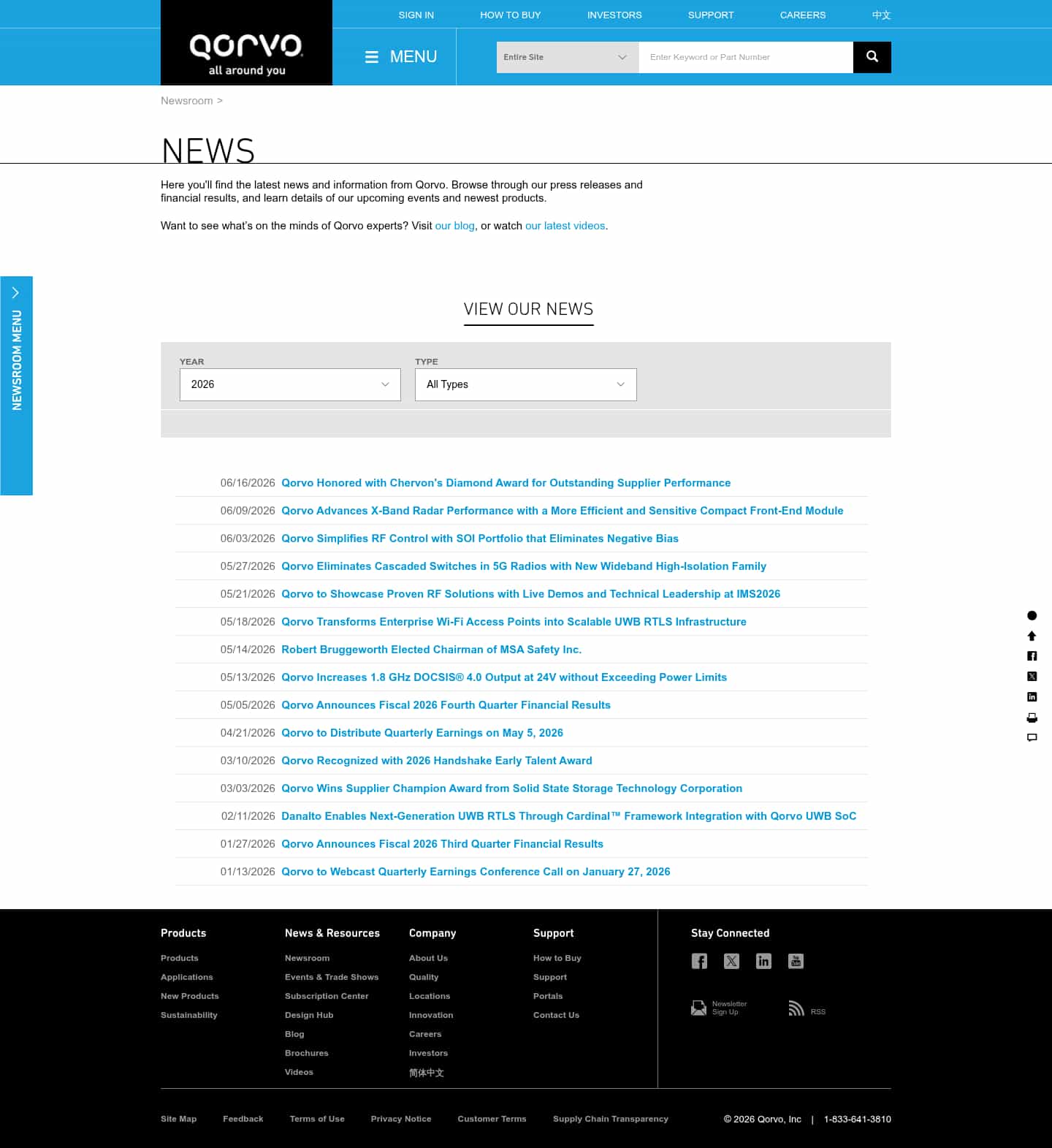Click footer Supply Chain Transparency link
Screen dimensions: 1052x1148
[x=611, y=1119]
